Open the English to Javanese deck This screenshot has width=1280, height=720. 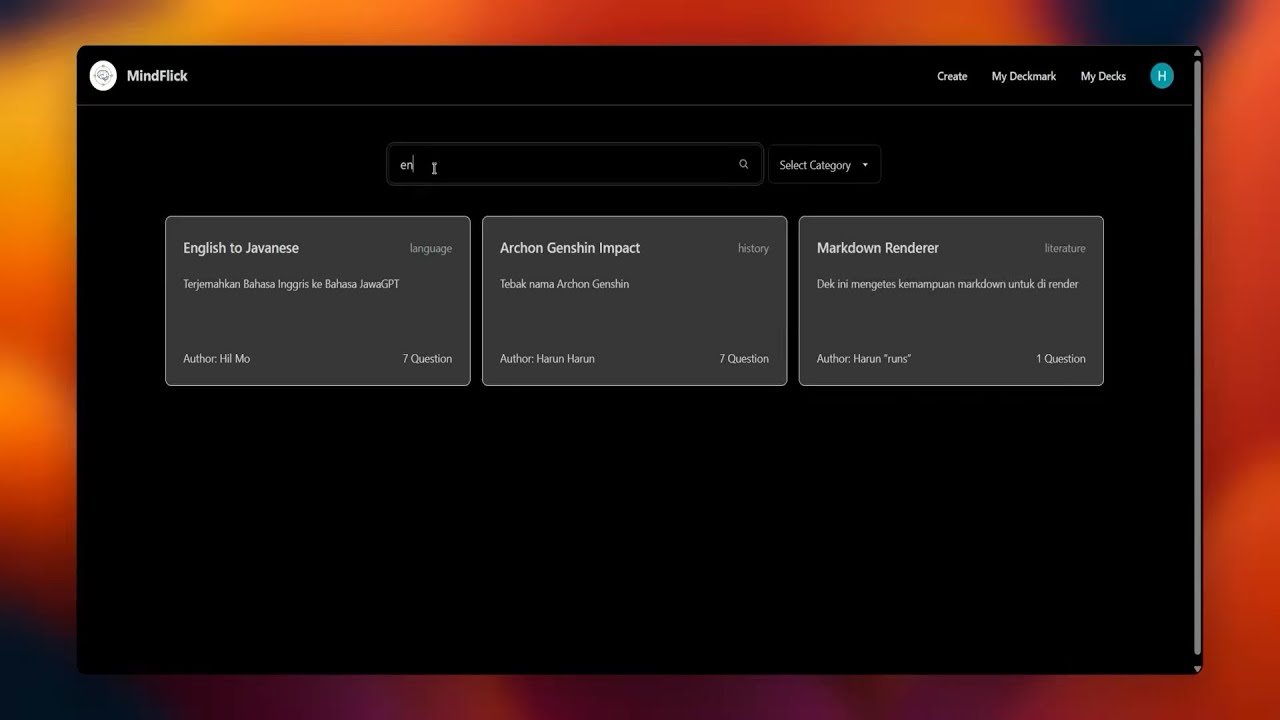[318, 301]
